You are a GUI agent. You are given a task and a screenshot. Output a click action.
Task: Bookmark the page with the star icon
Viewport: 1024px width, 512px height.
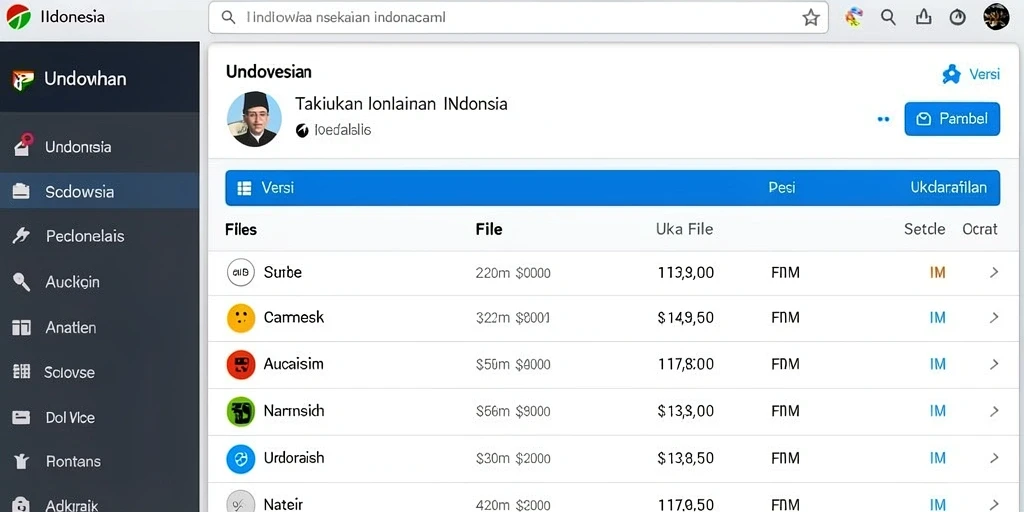[x=810, y=18]
